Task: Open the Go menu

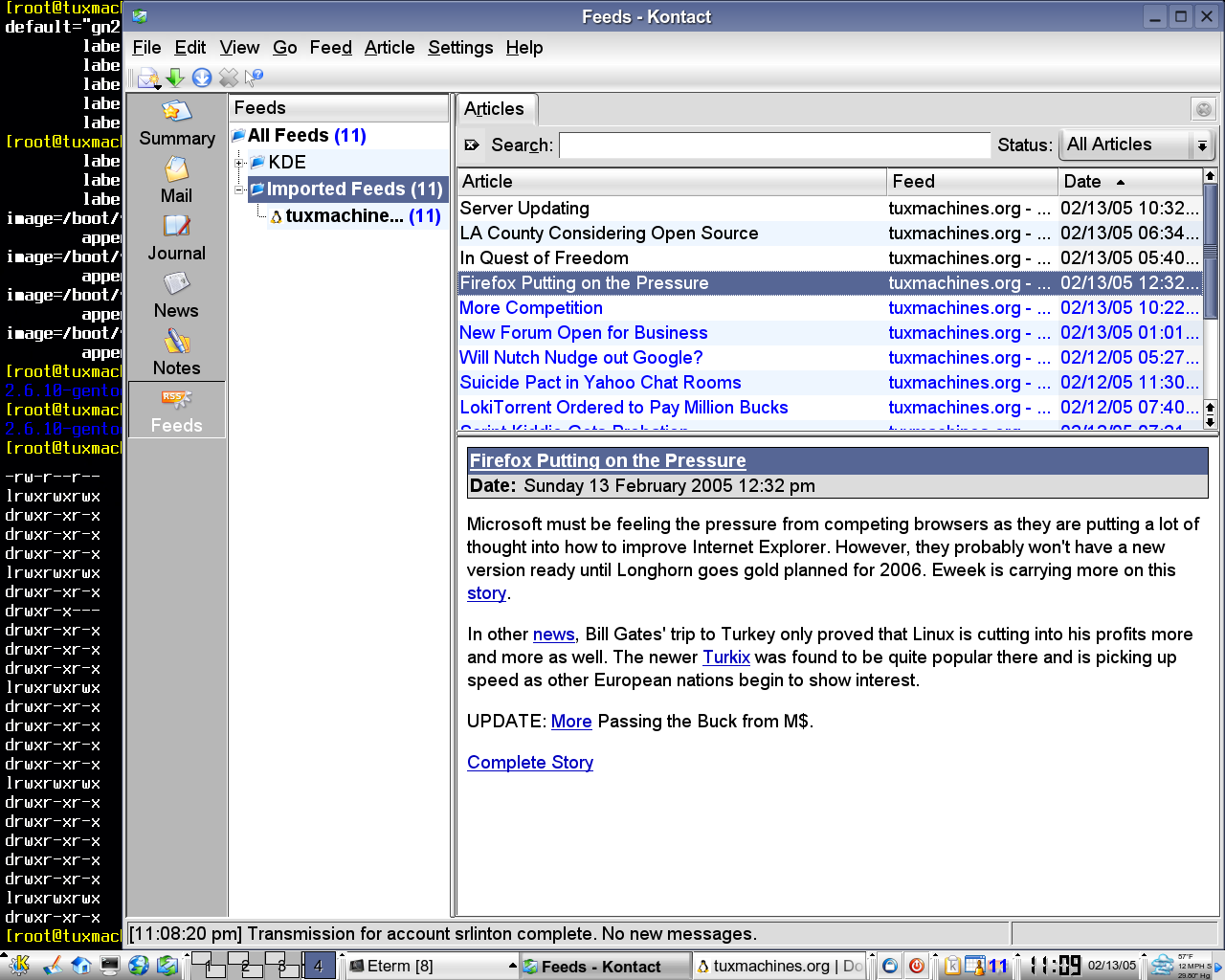Action: [285, 48]
